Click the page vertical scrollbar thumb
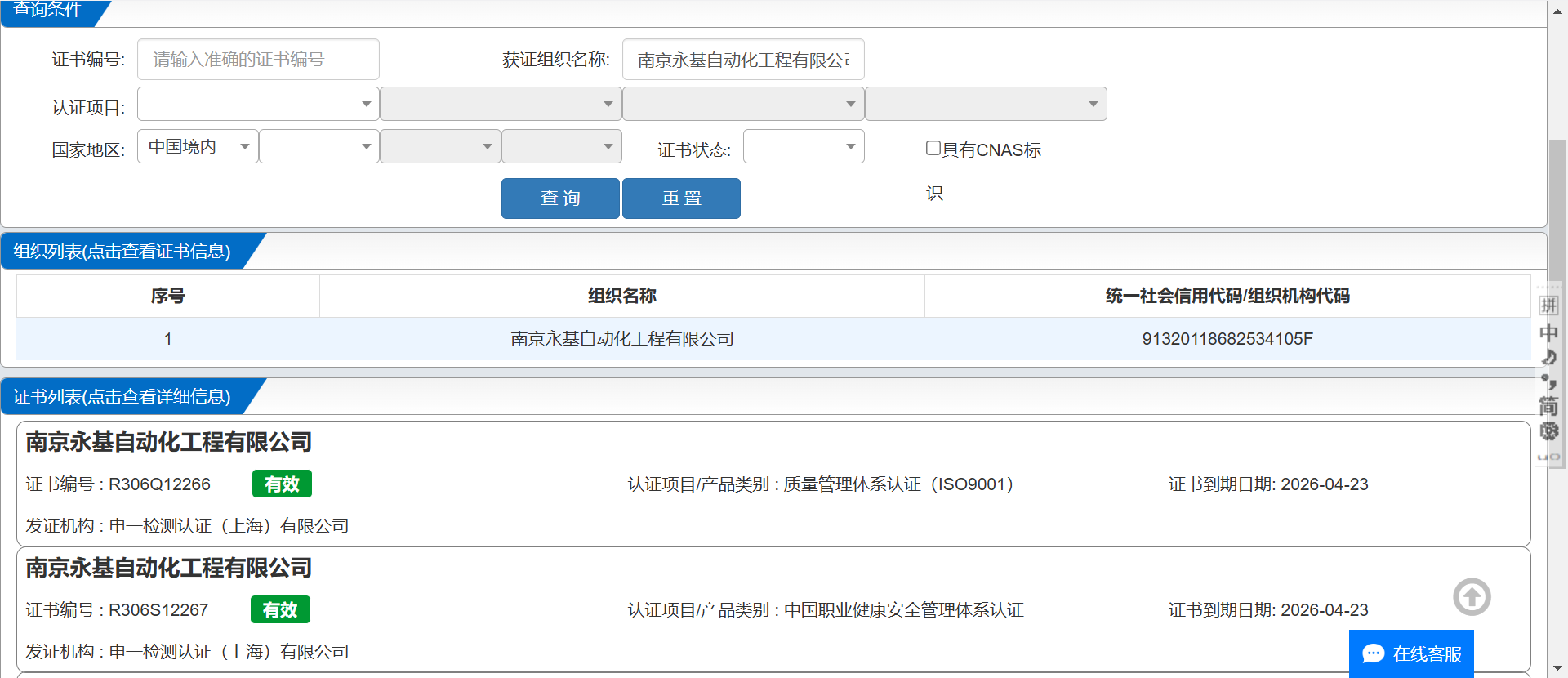 coord(1557,302)
